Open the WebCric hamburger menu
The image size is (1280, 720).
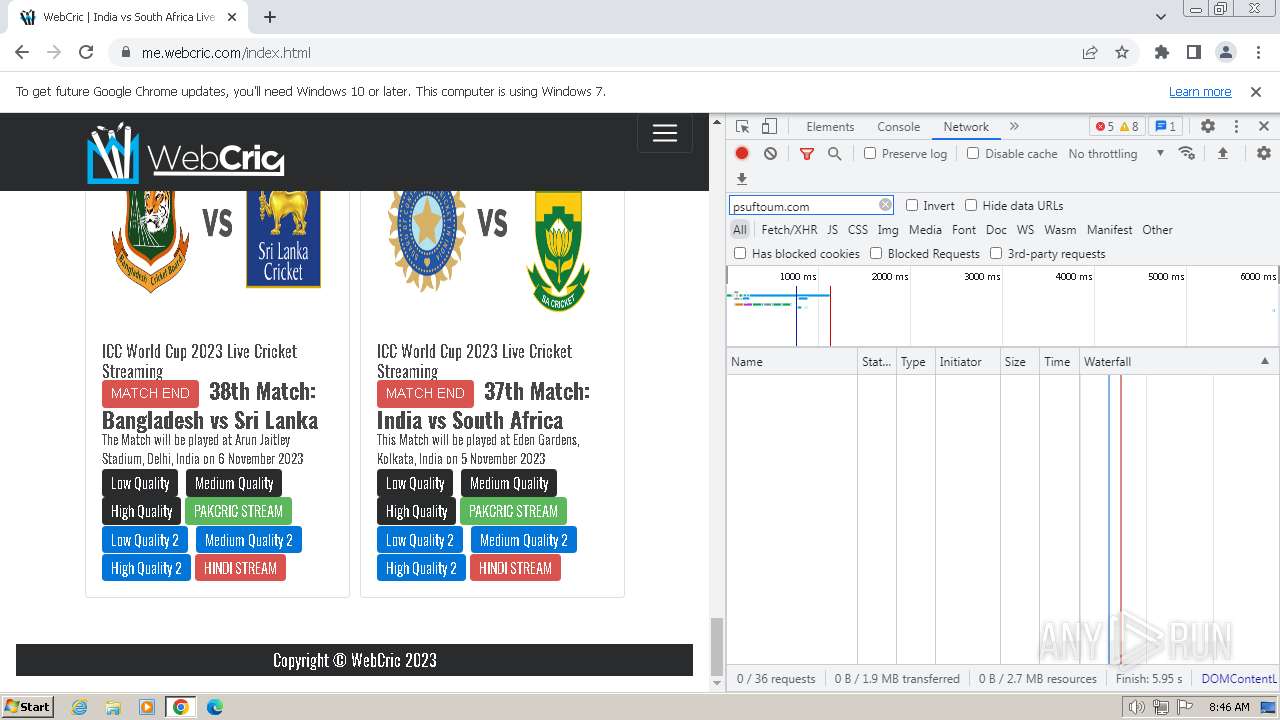pyautogui.click(x=665, y=134)
